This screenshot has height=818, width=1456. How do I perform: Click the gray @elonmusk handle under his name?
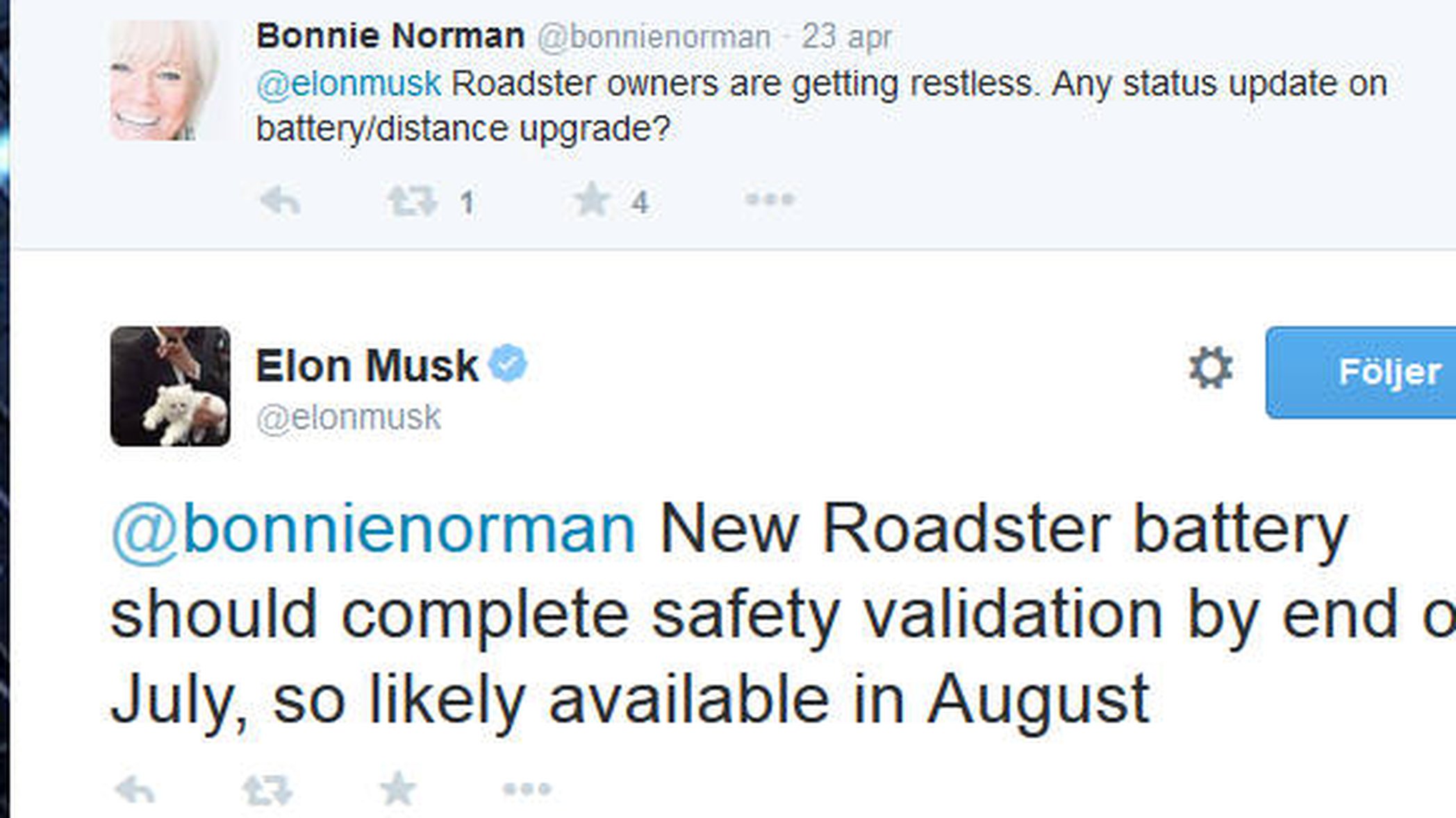pos(349,418)
